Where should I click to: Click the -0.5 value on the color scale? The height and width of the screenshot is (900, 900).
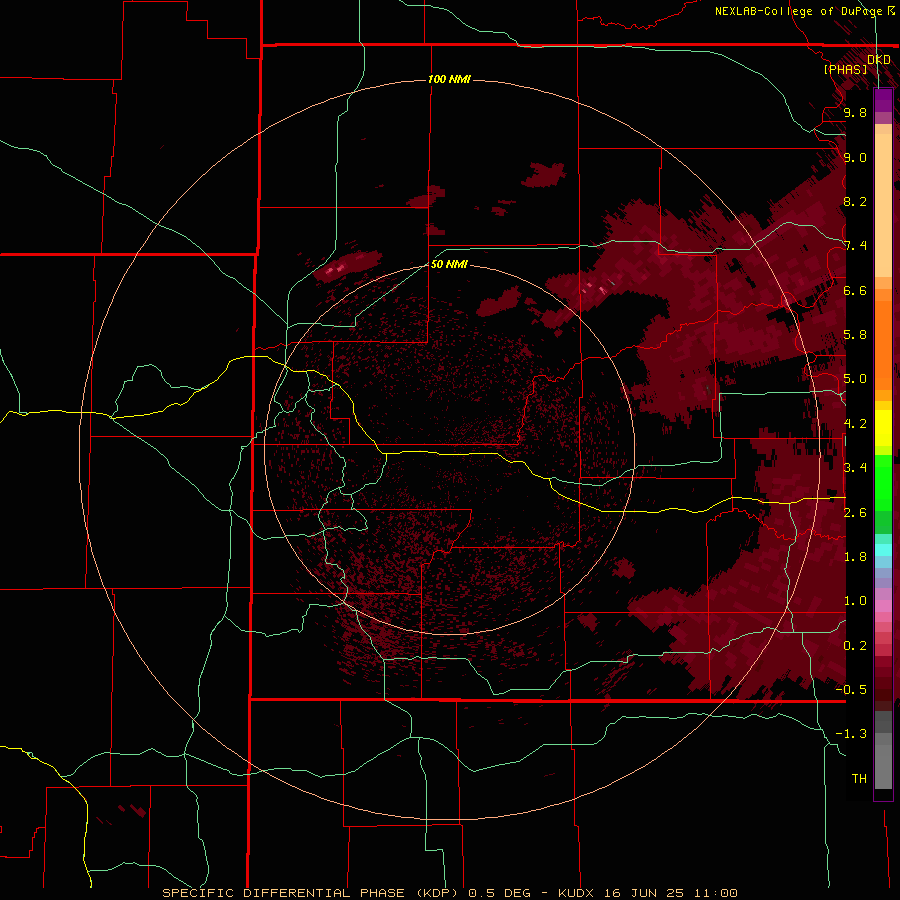851,690
